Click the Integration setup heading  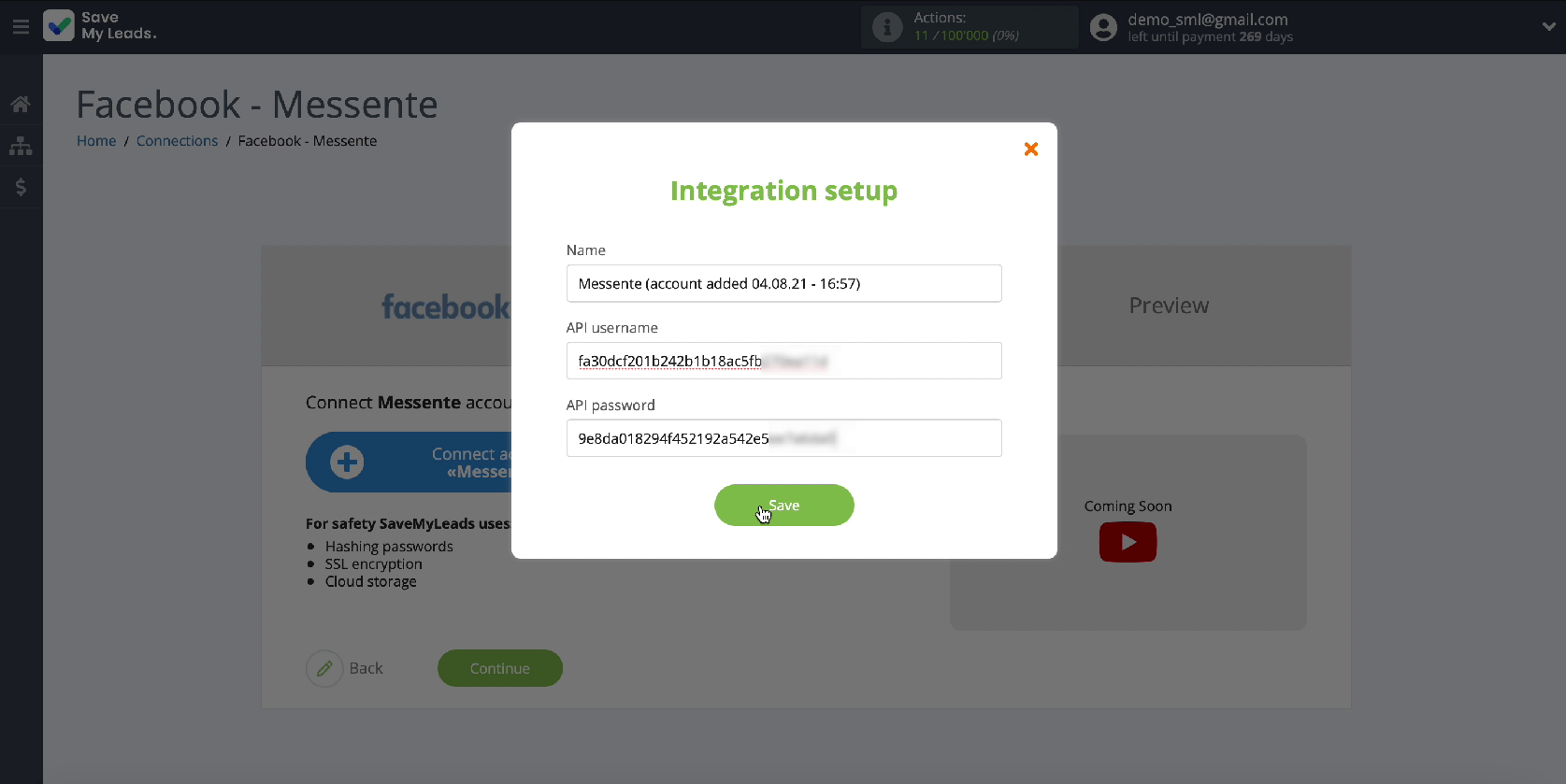(783, 191)
